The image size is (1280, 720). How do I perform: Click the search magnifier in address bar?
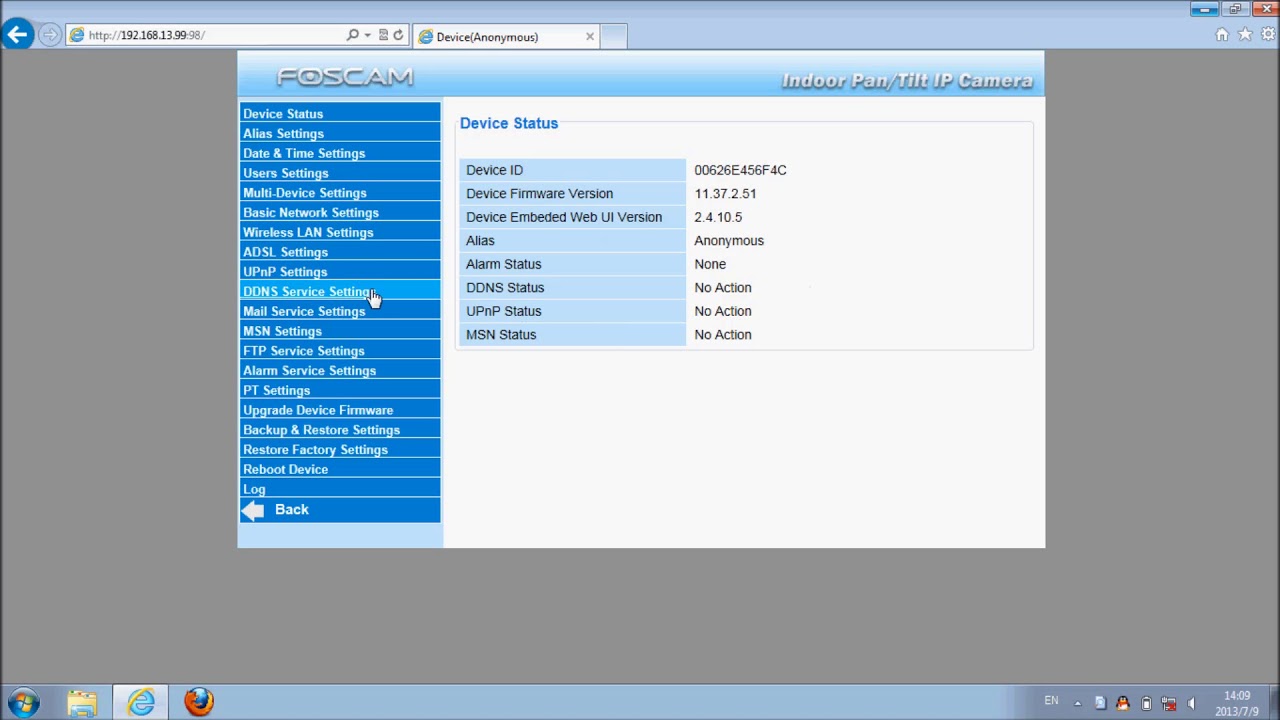coord(353,35)
